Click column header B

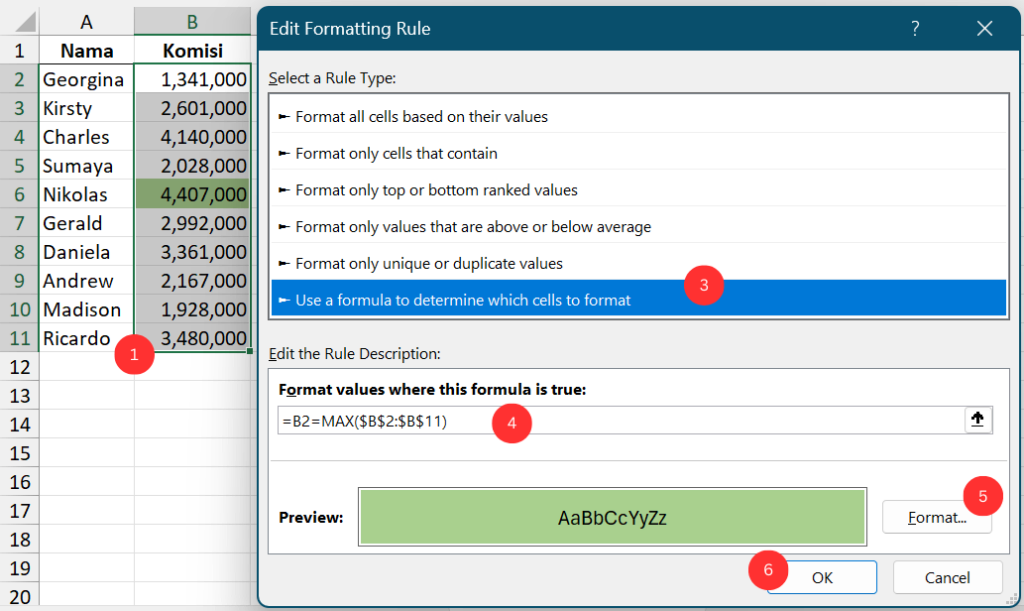tap(192, 20)
